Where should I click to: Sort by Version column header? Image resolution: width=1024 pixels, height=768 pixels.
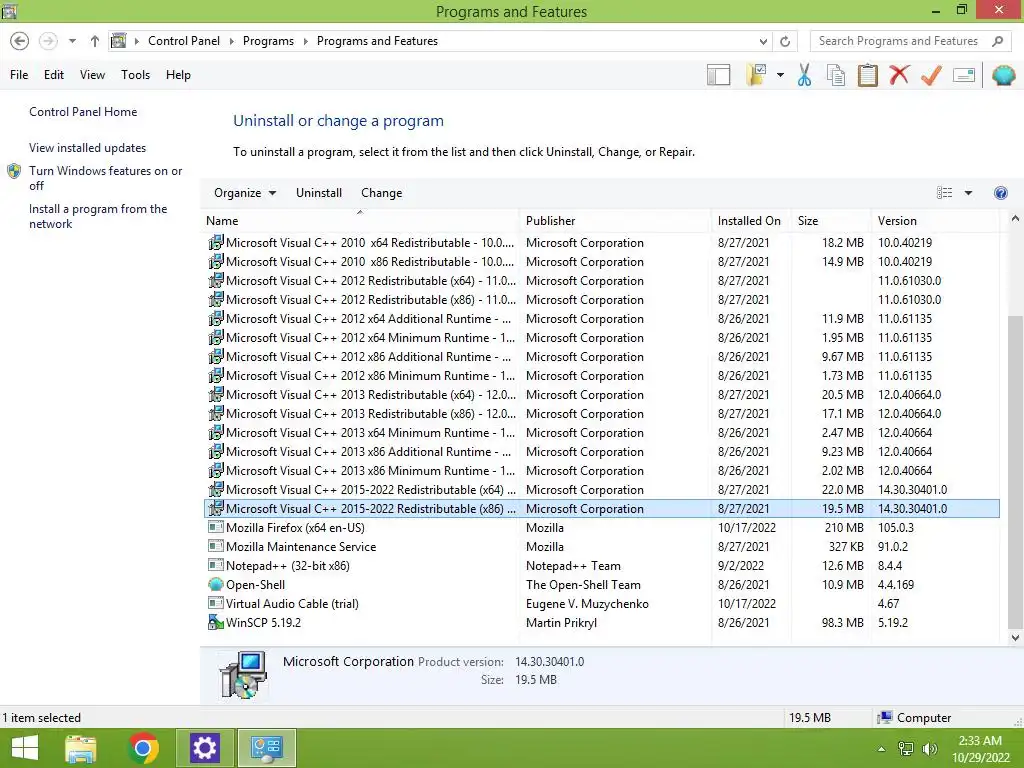pos(935,221)
